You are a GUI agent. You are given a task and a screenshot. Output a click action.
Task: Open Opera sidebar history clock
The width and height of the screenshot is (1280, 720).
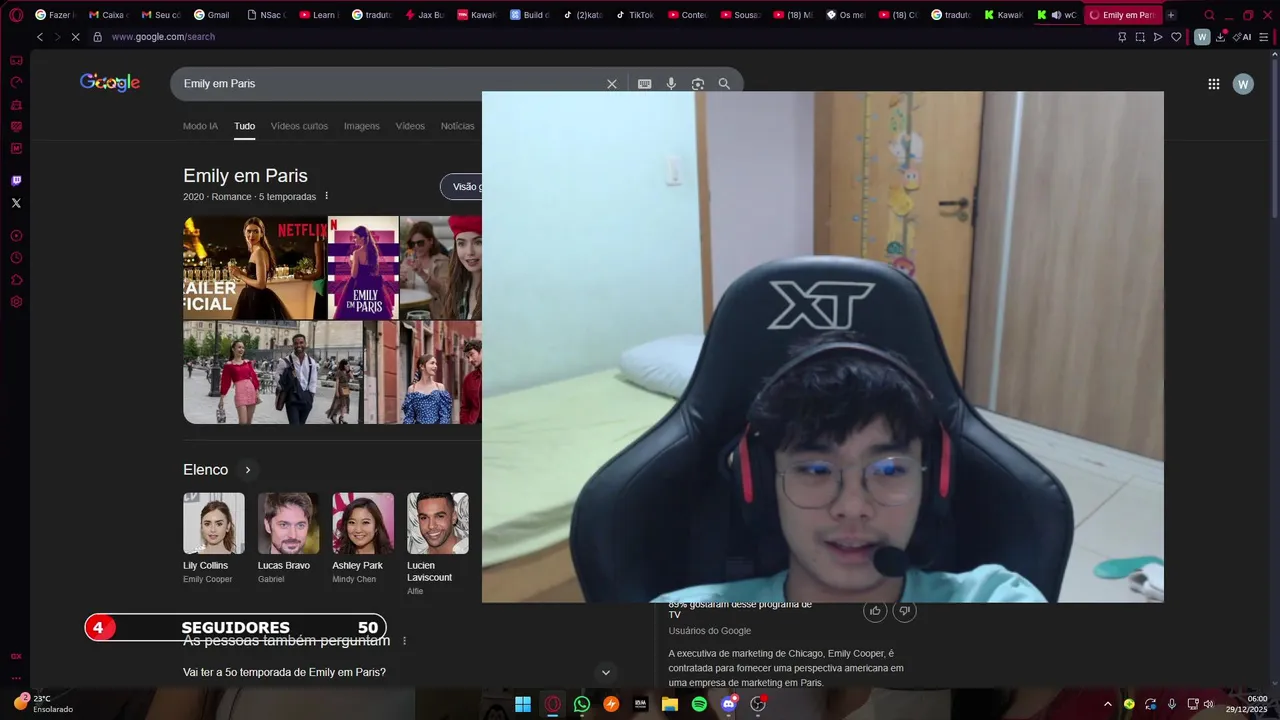click(16, 258)
